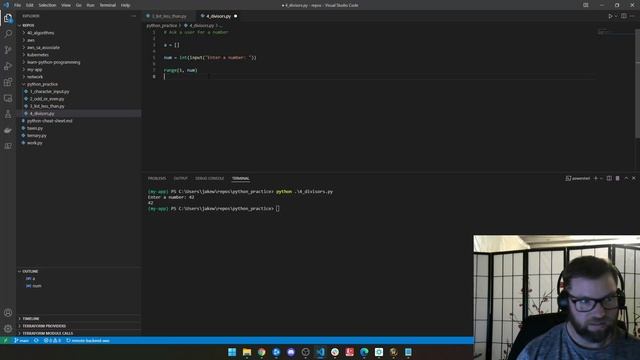
Task: Open the Explorer view in activity bar
Action: click(x=8, y=18)
